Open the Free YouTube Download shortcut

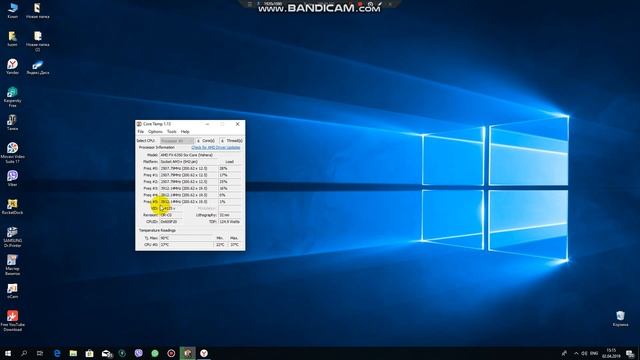pyautogui.click(x=12, y=320)
